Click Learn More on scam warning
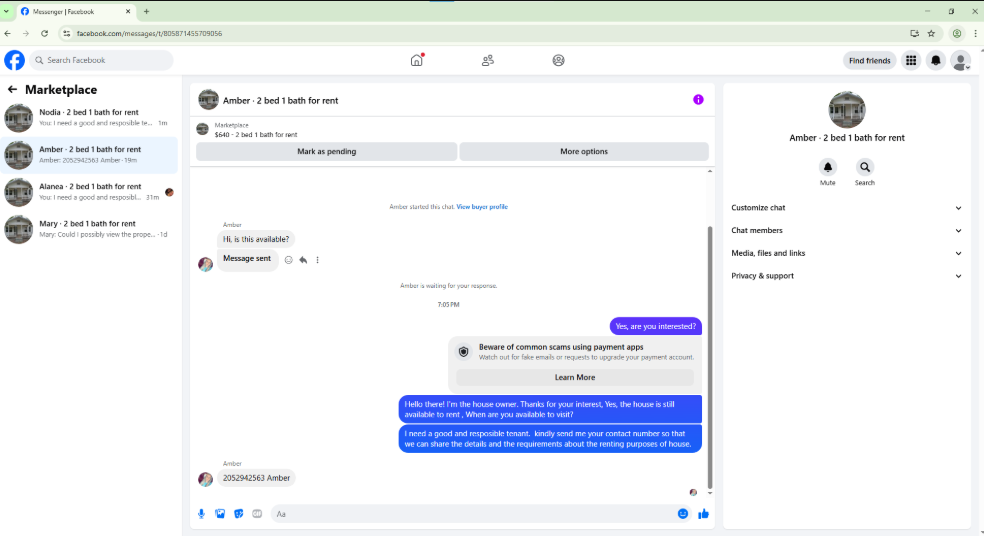 point(575,377)
